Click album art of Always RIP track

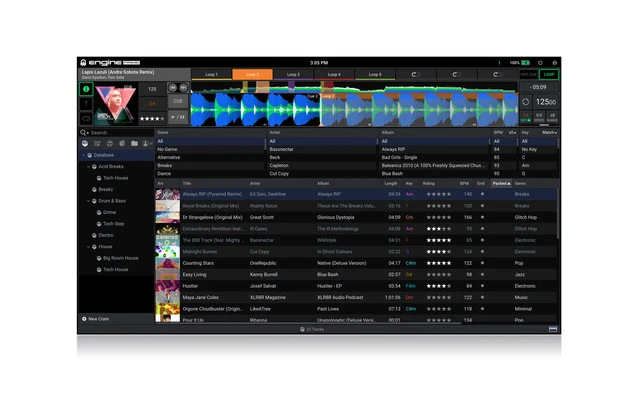(x=167, y=194)
